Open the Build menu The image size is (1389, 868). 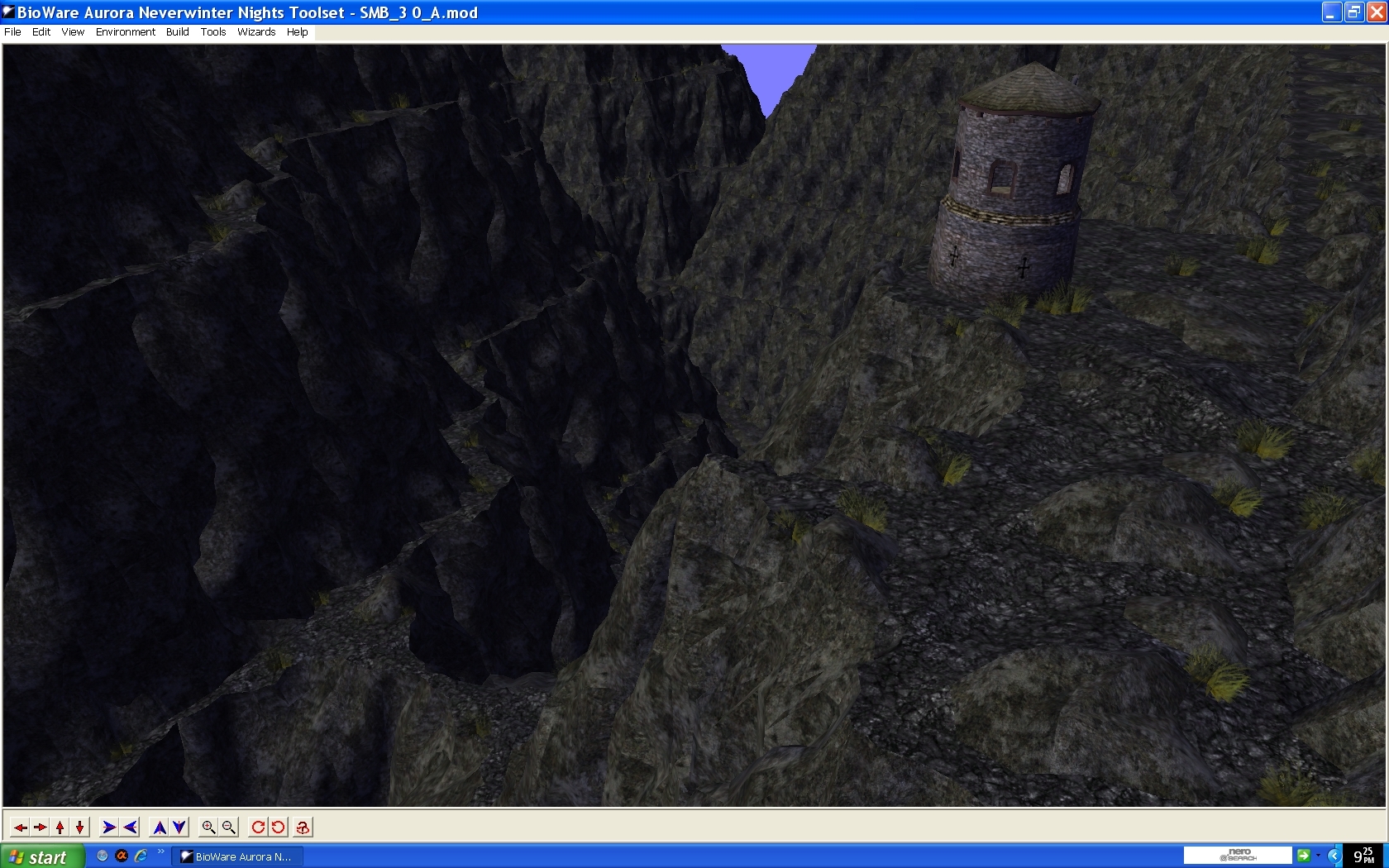(x=177, y=32)
